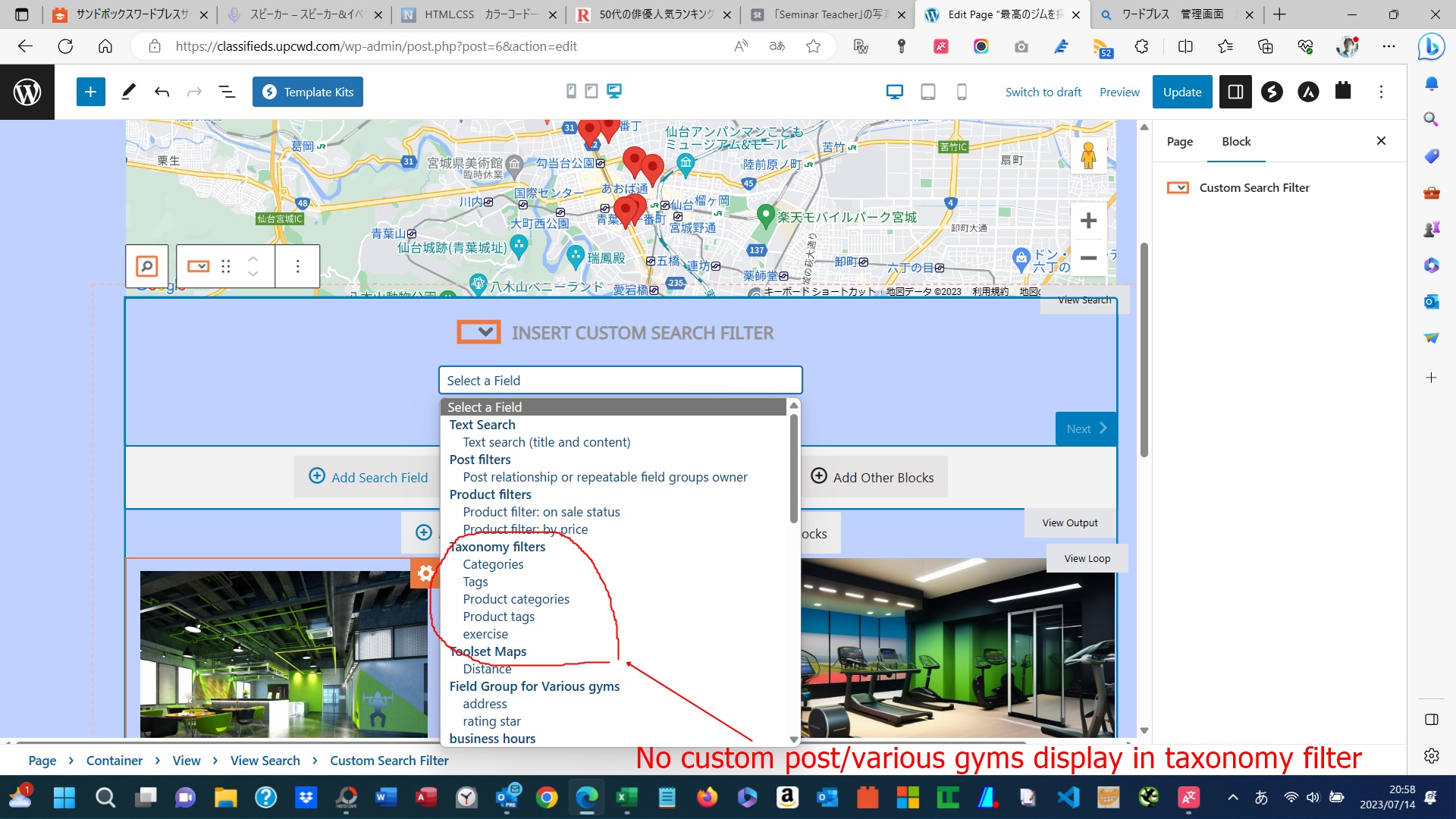This screenshot has height=819, width=1456.
Task: Open the WordPress logo menu
Action: [x=27, y=92]
